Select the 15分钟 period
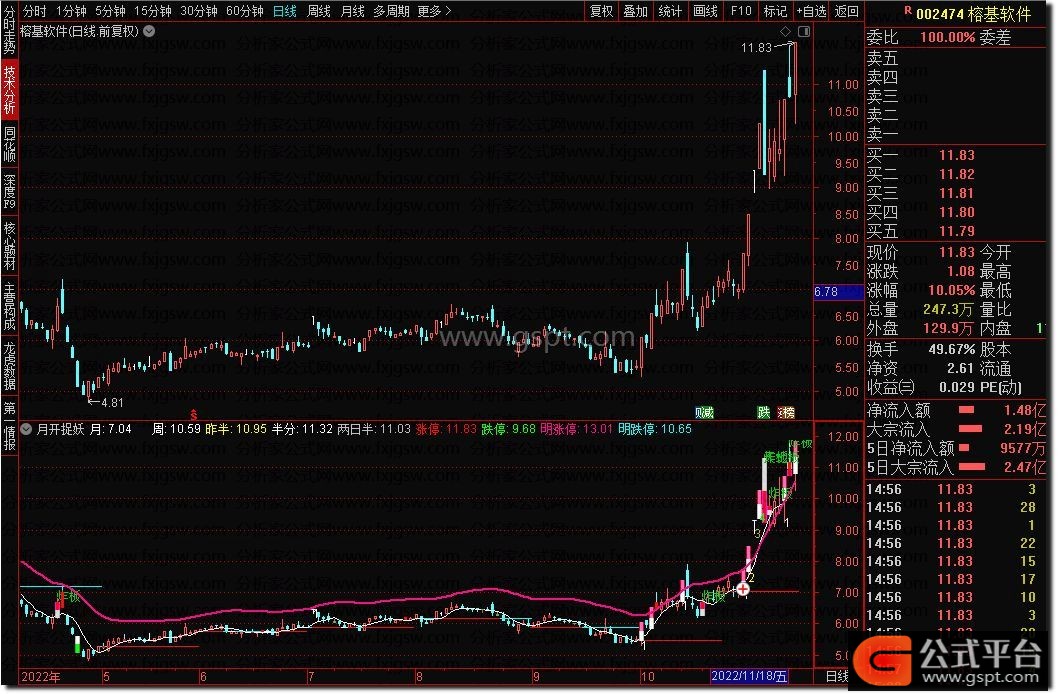The height and width of the screenshot is (694, 1058). pyautogui.click(x=152, y=11)
